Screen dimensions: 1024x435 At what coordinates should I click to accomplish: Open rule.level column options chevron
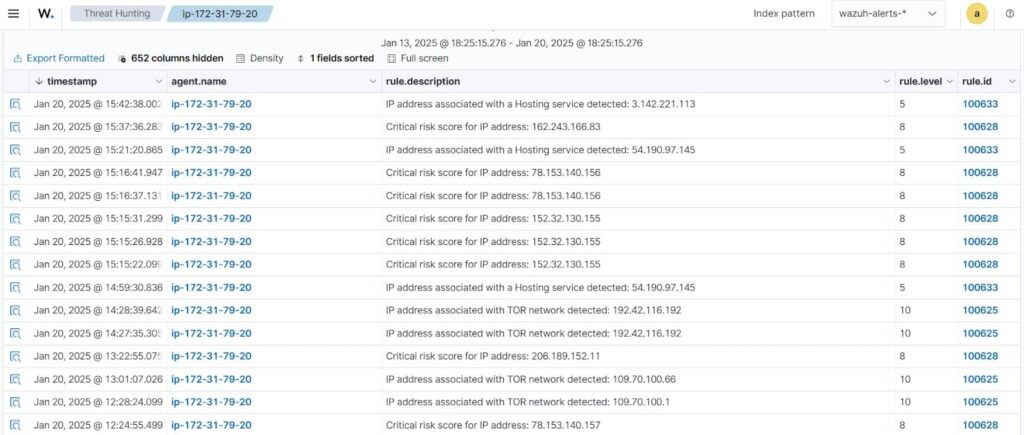click(950, 82)
